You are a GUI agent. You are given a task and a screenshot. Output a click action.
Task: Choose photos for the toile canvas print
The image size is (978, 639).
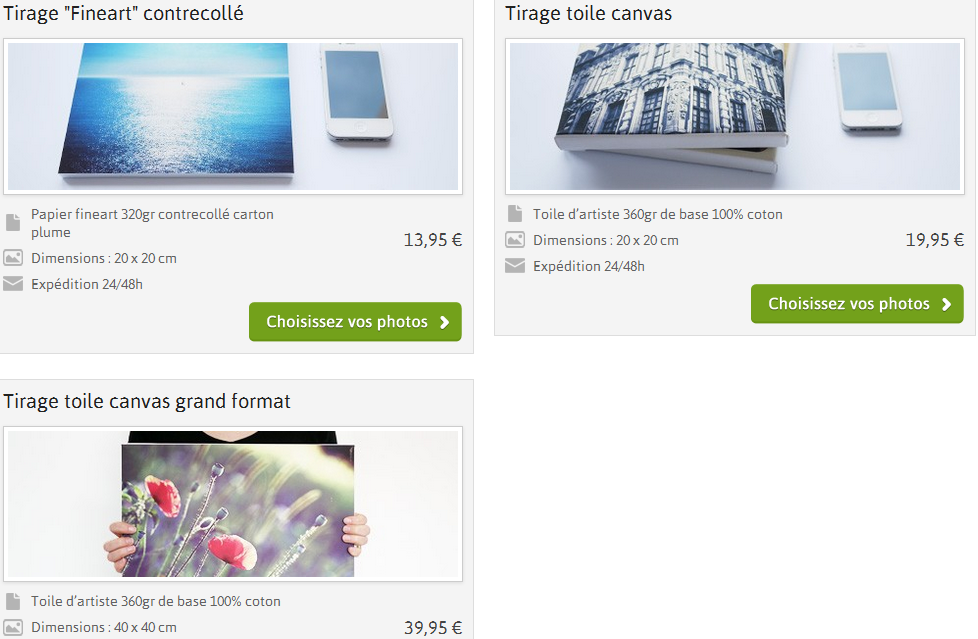coord(857,304)
